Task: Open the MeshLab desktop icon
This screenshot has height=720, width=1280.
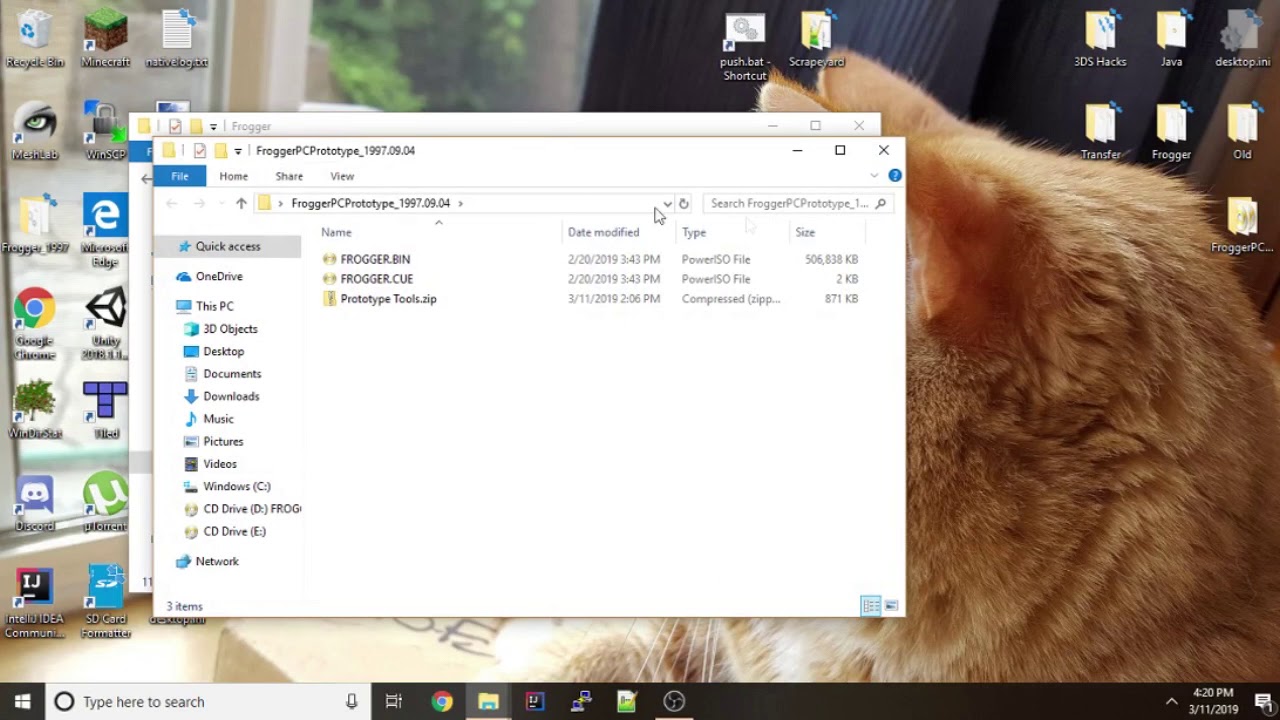Action: [x=35, y=132]
